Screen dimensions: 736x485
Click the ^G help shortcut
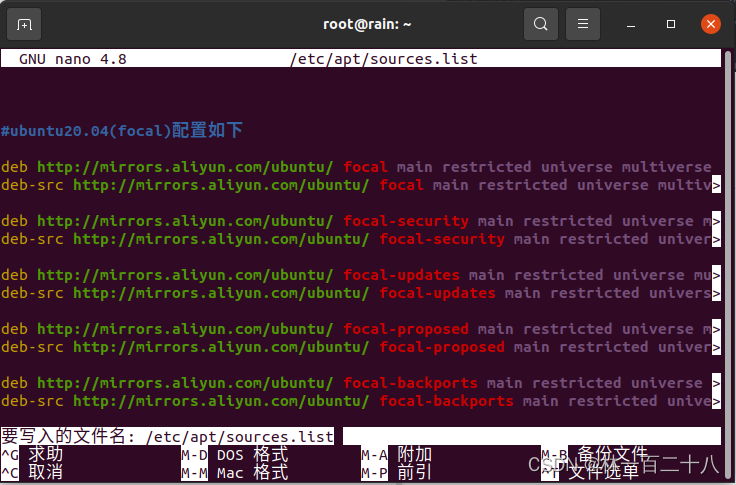(32, 454)
